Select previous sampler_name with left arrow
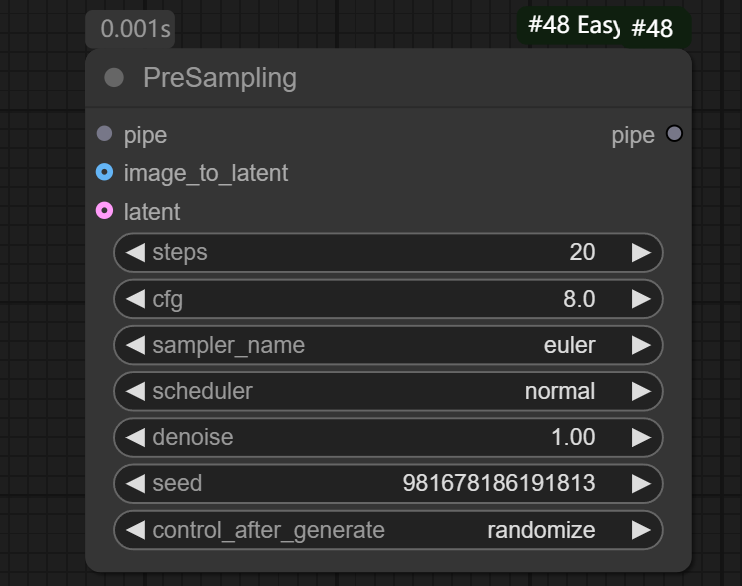The width and height of the screenshot is (742, 586). click(x=134, y=345)
